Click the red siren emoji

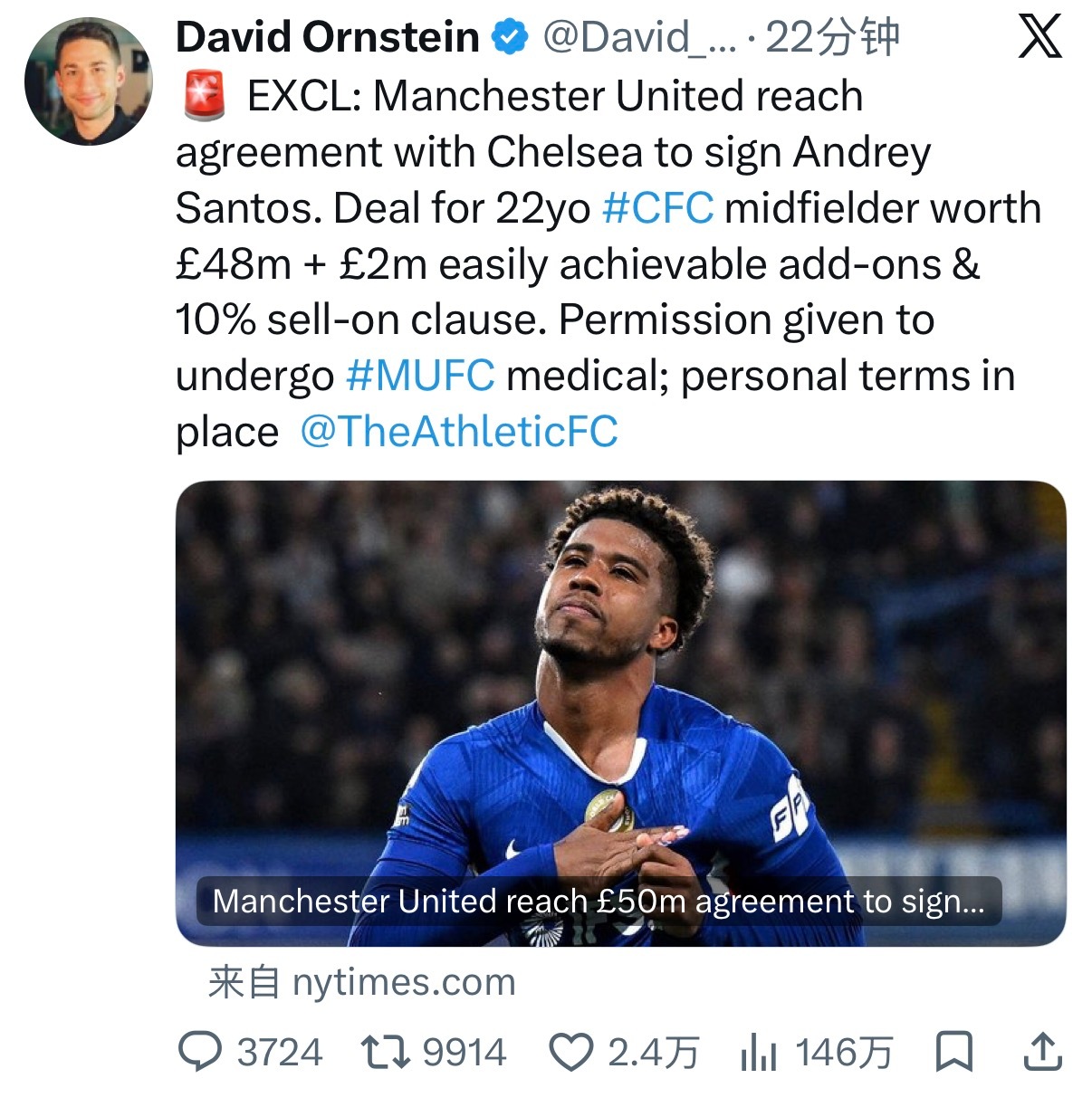click(205, 97)
